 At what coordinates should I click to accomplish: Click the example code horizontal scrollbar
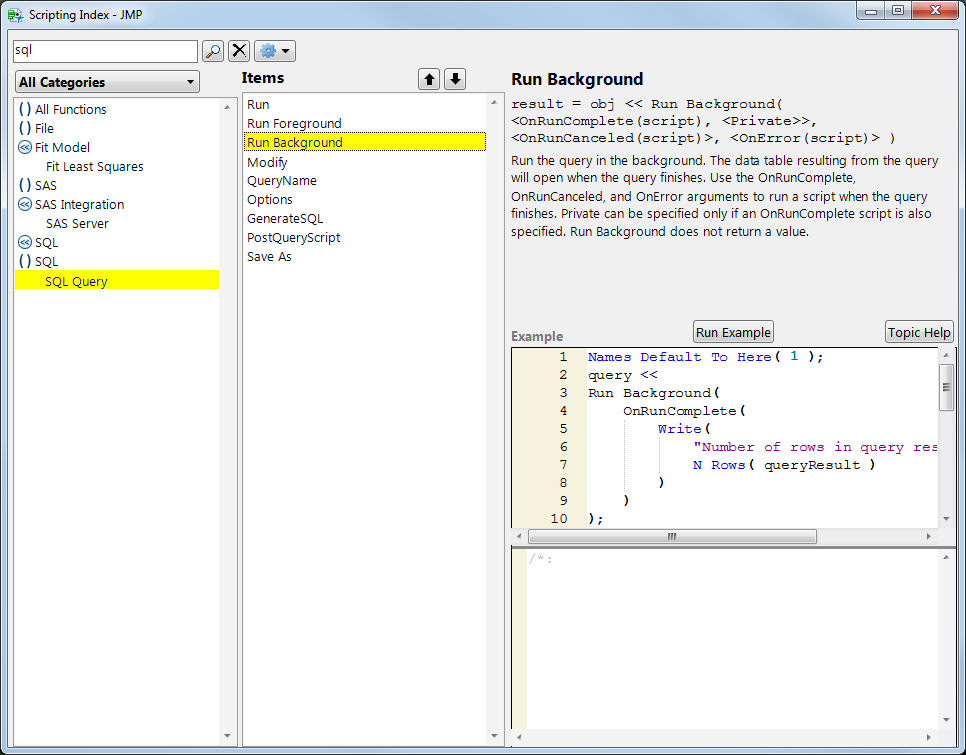671,537
